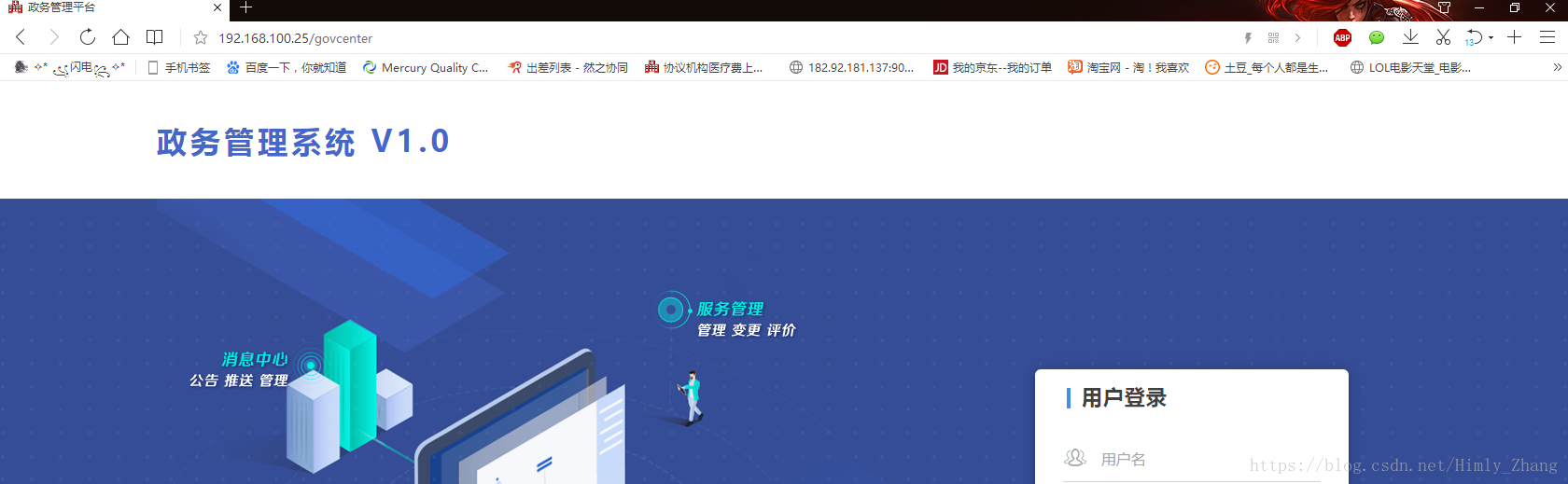The width and height of the screenshot is (1568, 484).
Task: Open a new tab with plus button
Action: 245,7
